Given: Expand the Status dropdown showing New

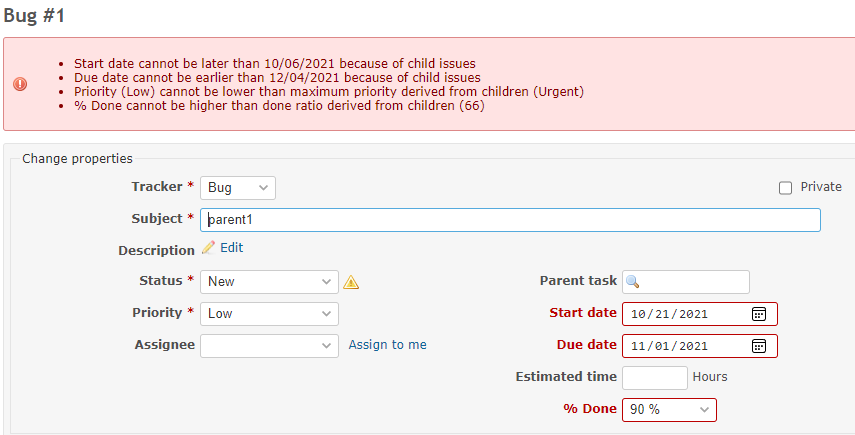Looking at the screenshot, I should pos(269,282).
